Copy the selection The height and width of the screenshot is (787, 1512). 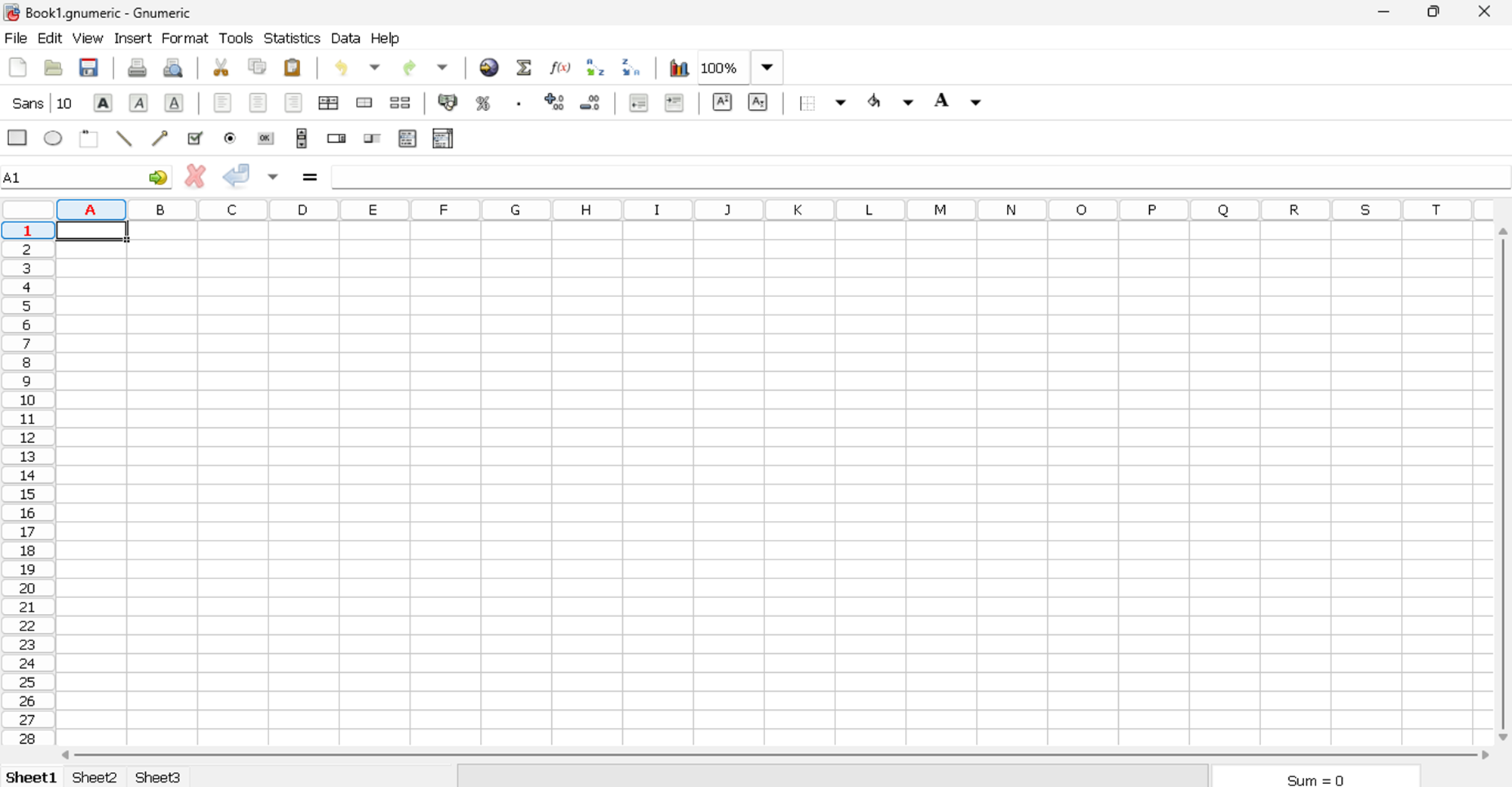pos(257,67)
